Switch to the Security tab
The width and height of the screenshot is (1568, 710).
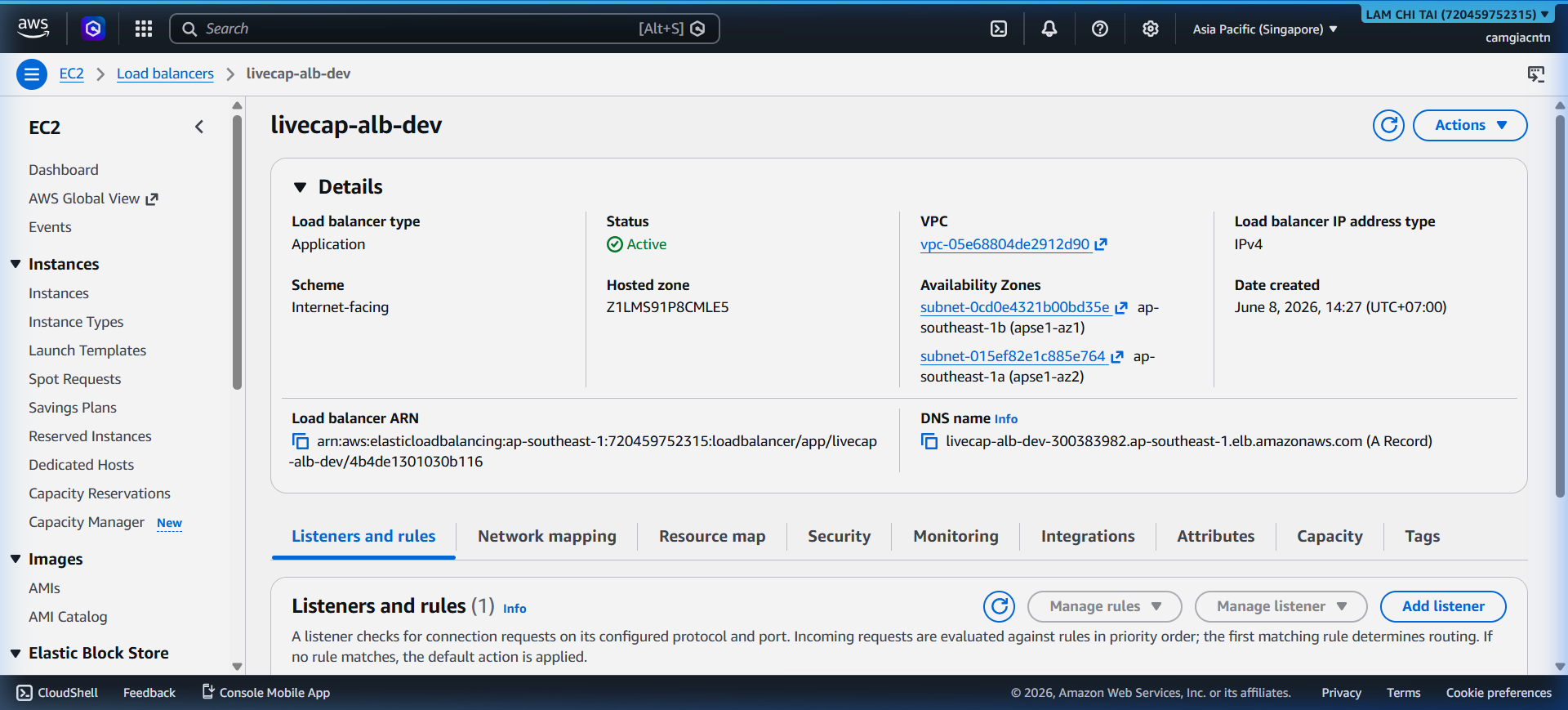pos(839,536)
